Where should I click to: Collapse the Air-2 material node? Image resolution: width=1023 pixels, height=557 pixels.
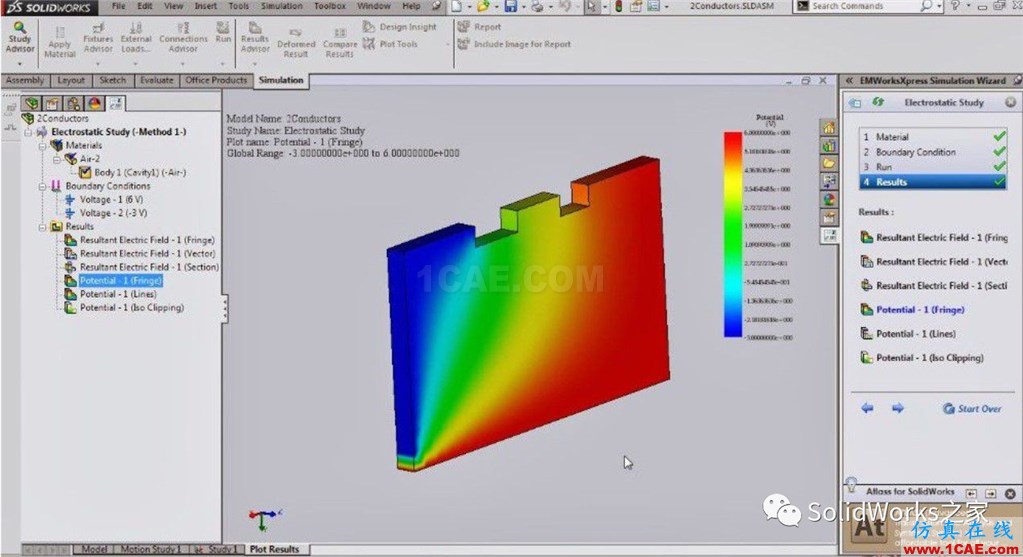coord(57,159)
